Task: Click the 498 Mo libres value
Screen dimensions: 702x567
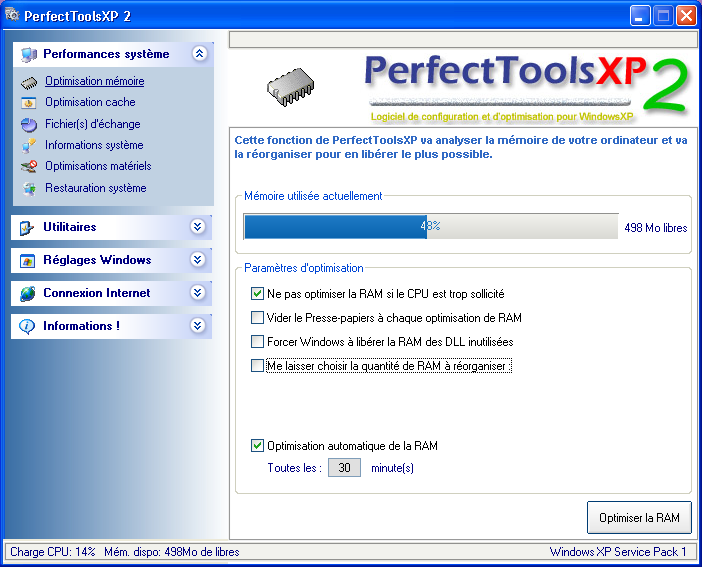Action: click(655, 228)
